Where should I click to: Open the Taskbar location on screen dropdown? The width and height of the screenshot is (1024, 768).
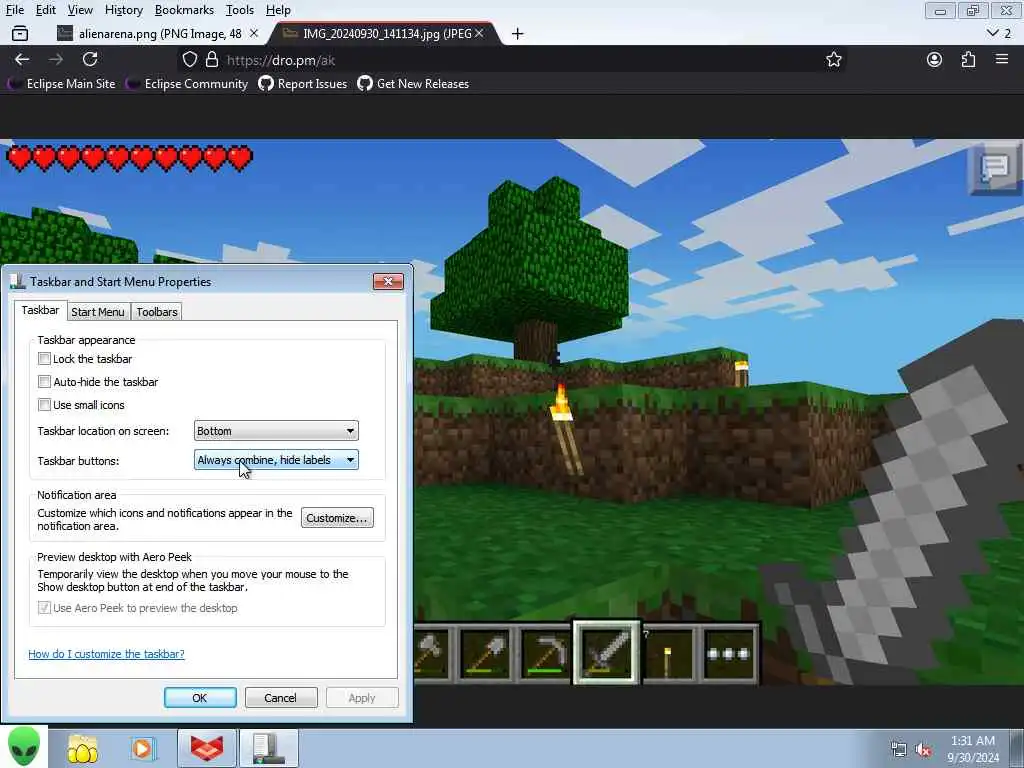click(276, 430)
